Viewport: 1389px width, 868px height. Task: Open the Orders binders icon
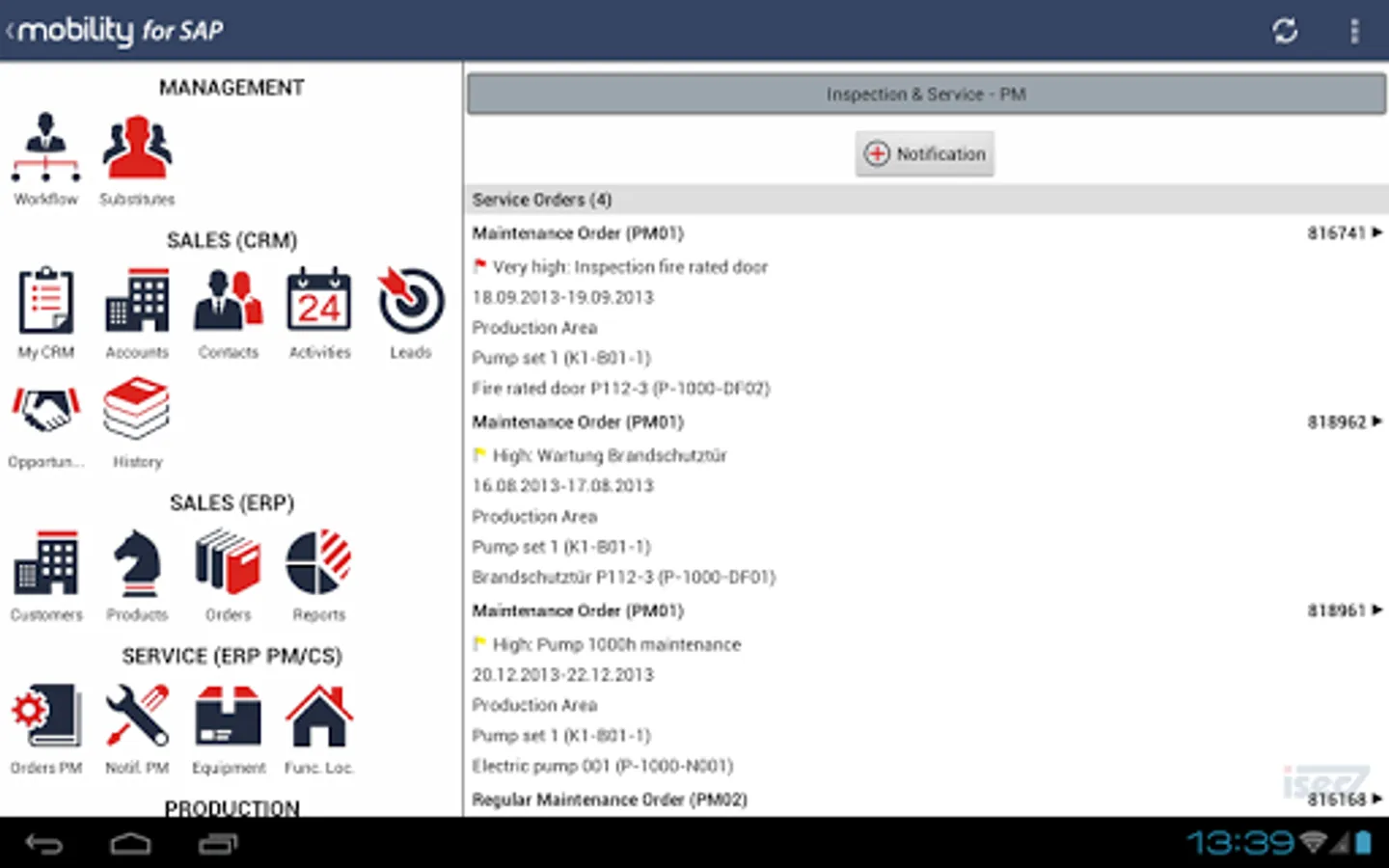click(x=228, y=562)
